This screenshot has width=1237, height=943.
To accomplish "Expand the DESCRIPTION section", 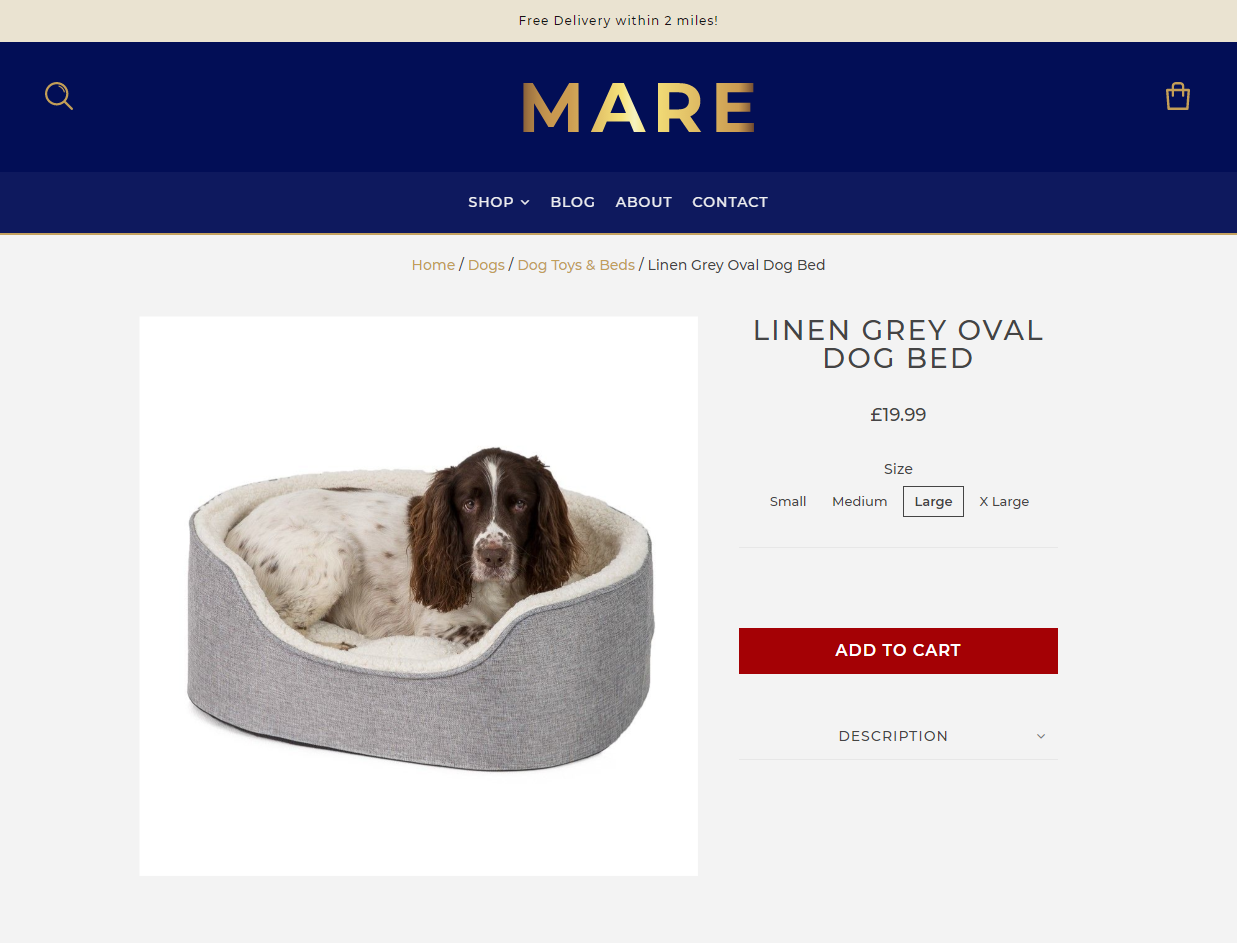I will coord(898,736).
